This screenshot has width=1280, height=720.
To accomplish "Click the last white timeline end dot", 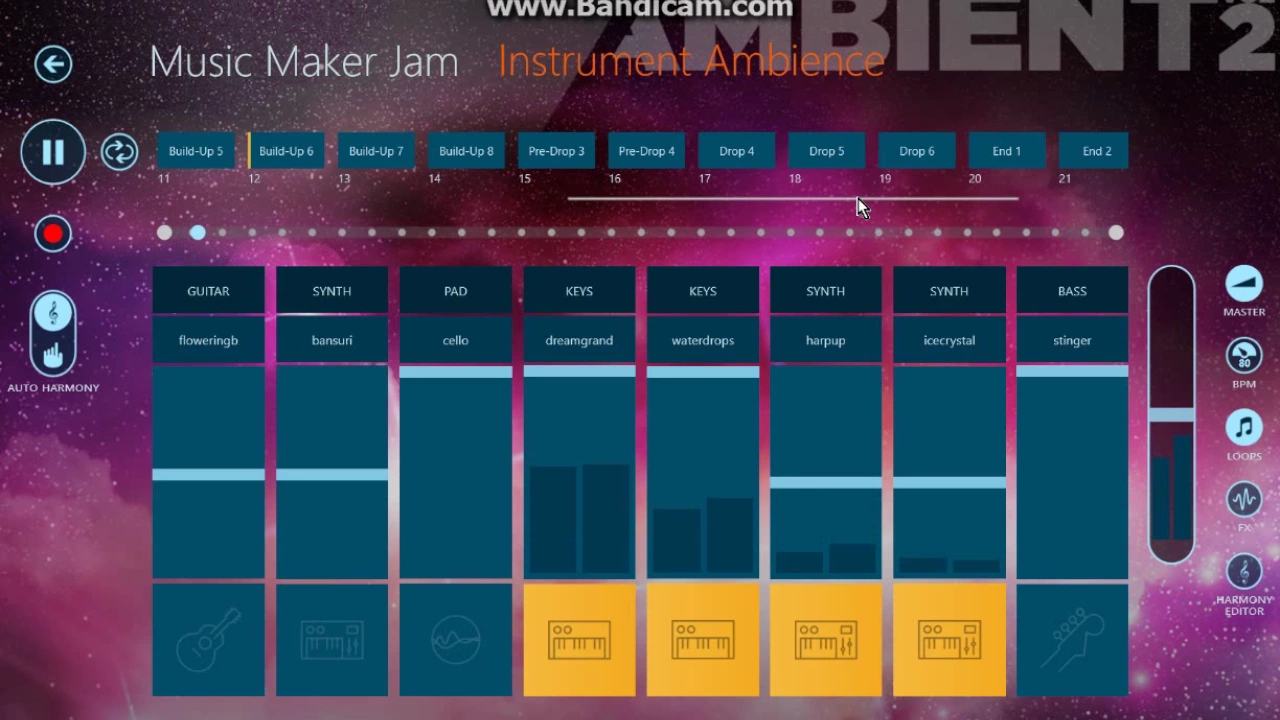I will pyautogui.click(x=1116, y=233).
